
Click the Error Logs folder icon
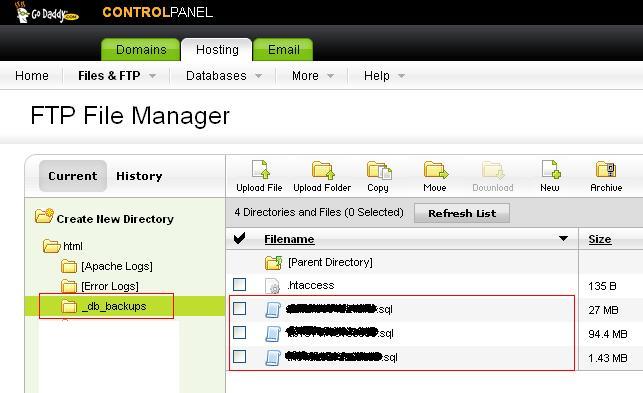pyautogui.click(x=69, y=286)
